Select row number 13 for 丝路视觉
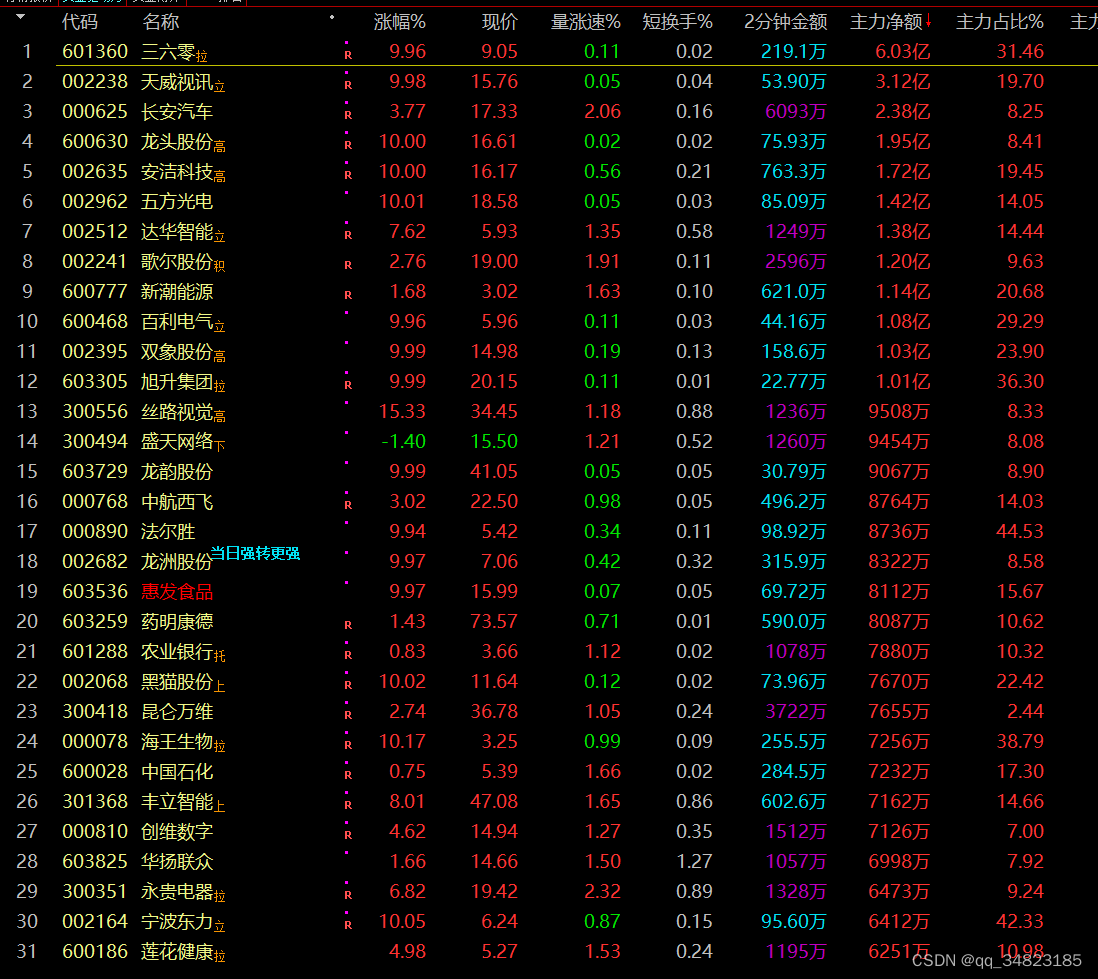This screenshot has height=979, width=1098. (x=27, y=412)
